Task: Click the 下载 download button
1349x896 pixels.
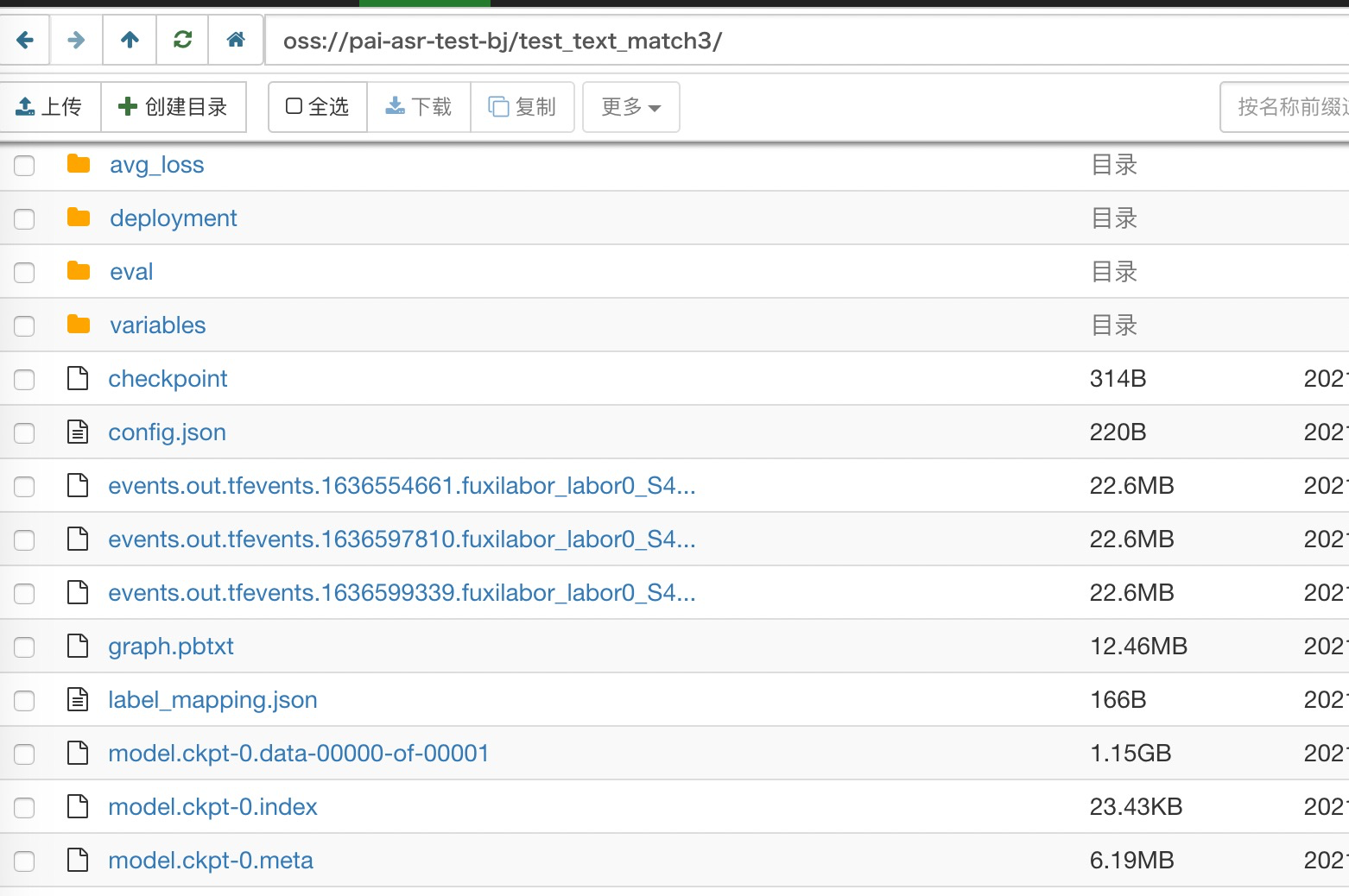Action: click(x=419, y=107)
